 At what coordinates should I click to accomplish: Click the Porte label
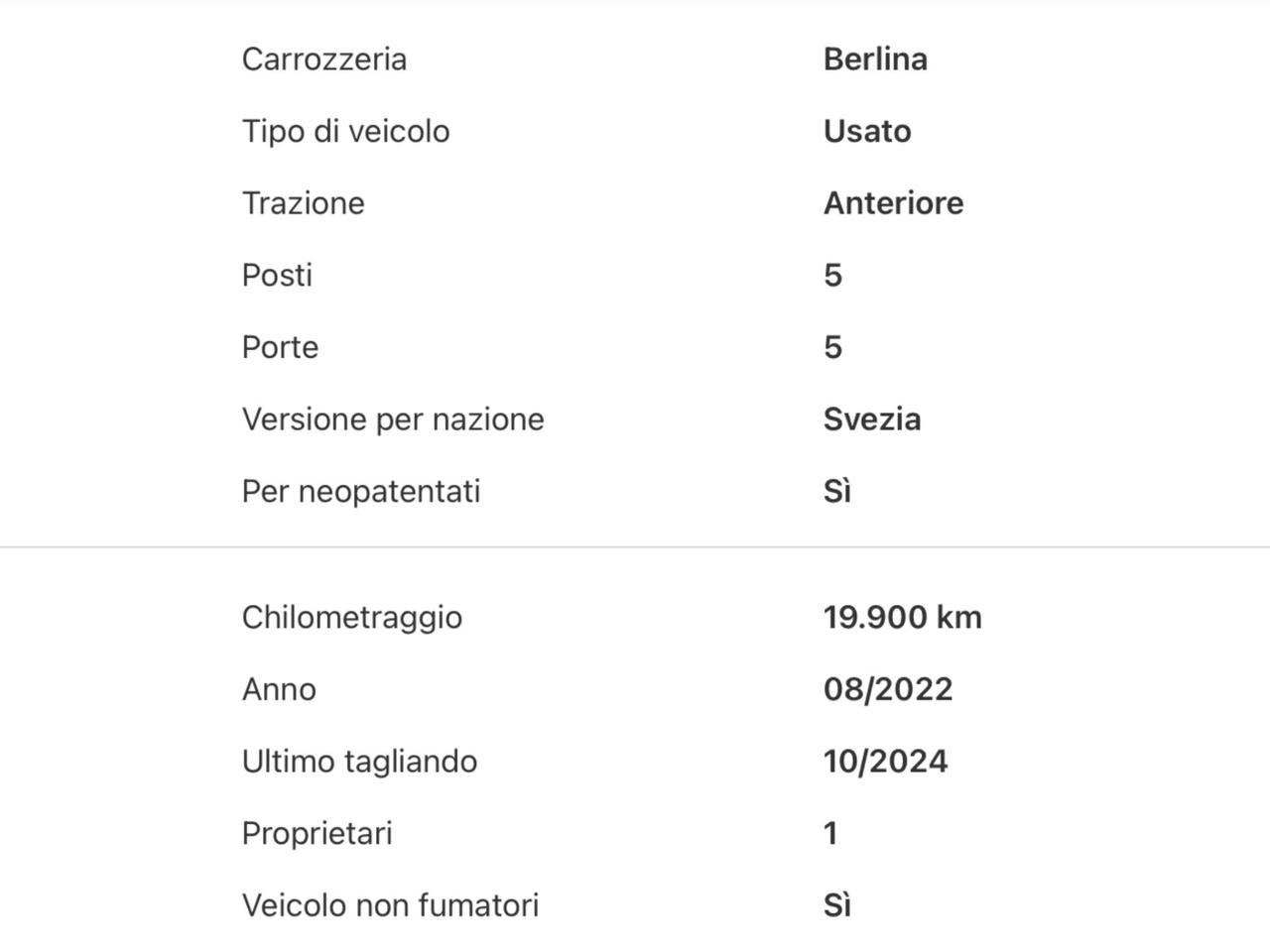(280, 347)
